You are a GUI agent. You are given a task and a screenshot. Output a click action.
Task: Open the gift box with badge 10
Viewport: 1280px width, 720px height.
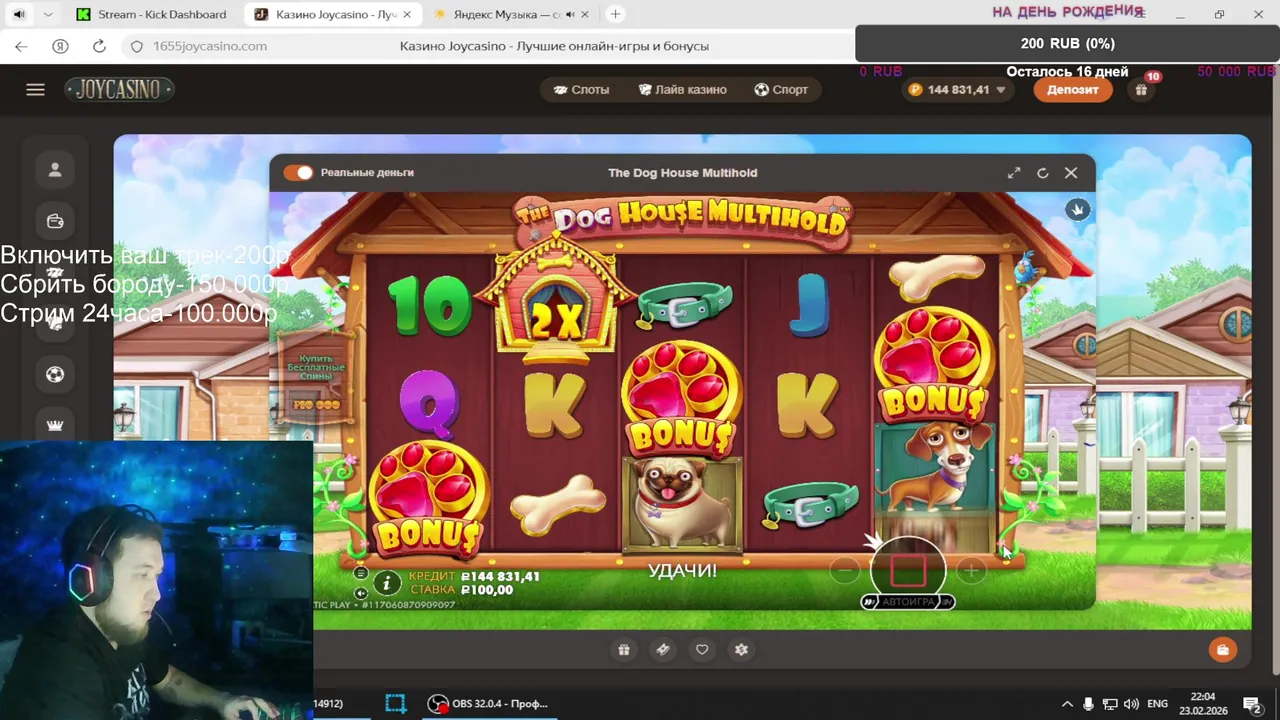[x=1141, y=90]
